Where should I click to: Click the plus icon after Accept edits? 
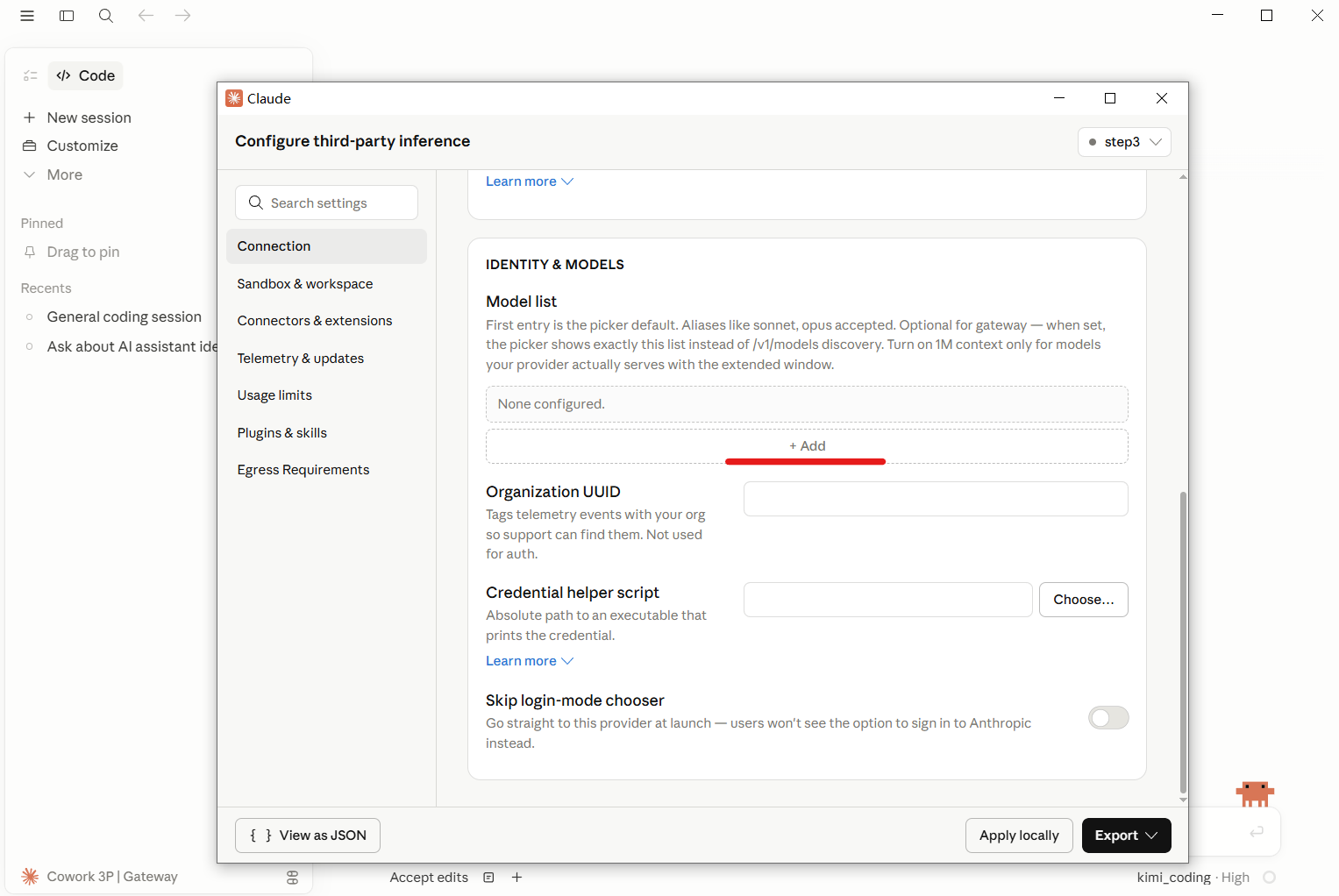tap(517, 877)
